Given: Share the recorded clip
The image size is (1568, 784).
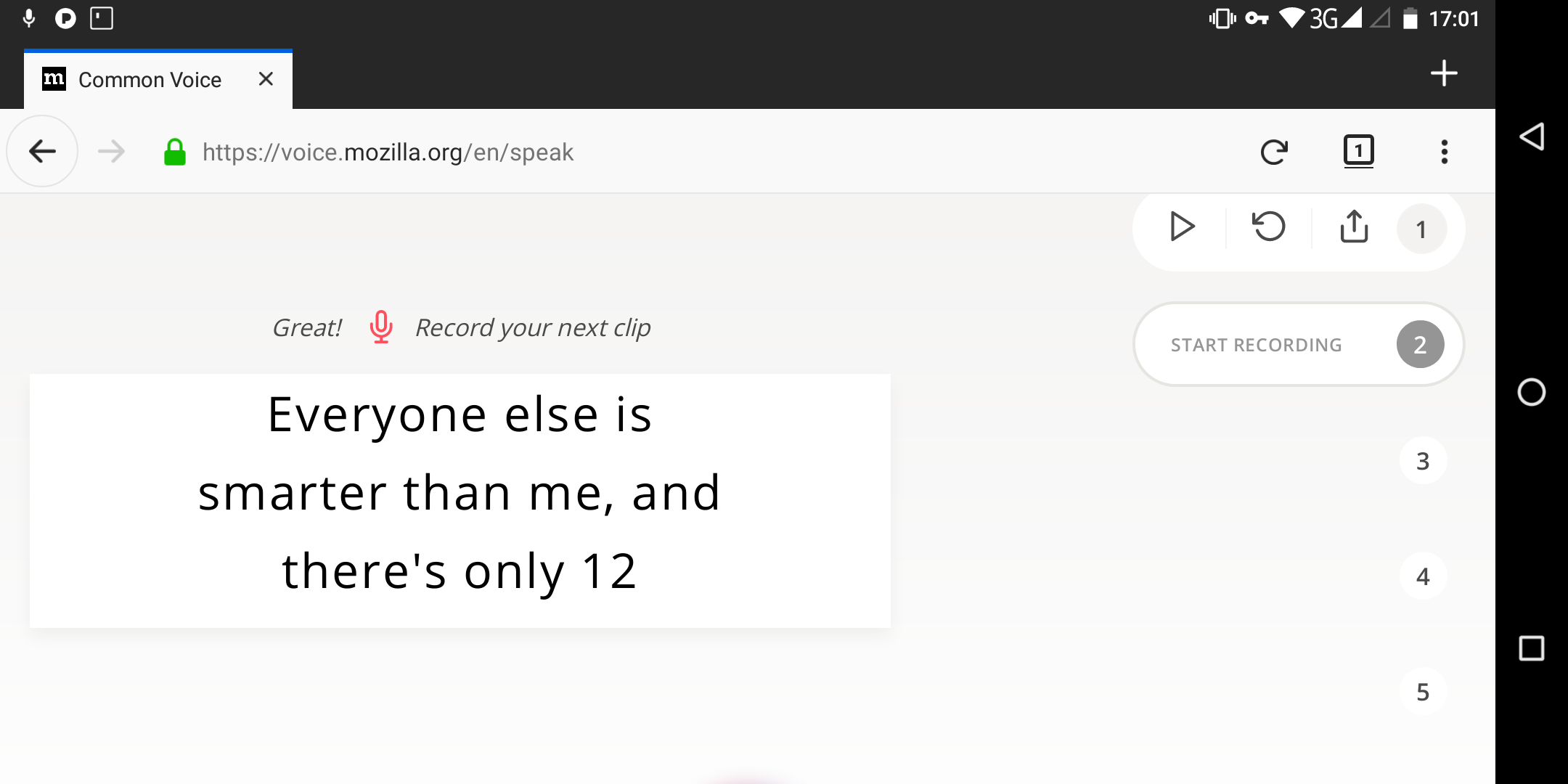Looking at the screenshot, I should tap(1353, 227).
